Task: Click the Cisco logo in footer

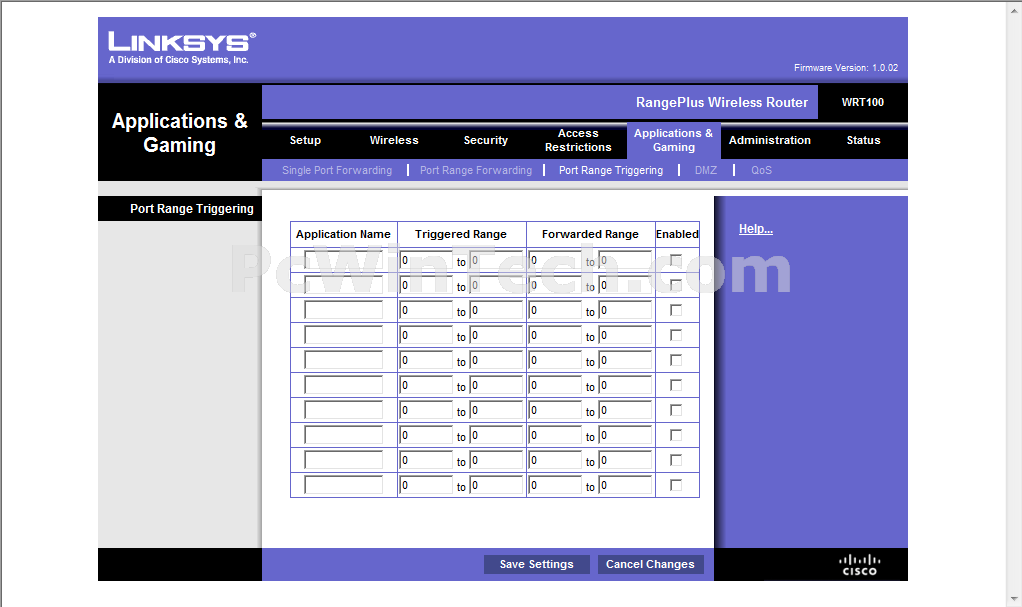Action: click(860, 565)
